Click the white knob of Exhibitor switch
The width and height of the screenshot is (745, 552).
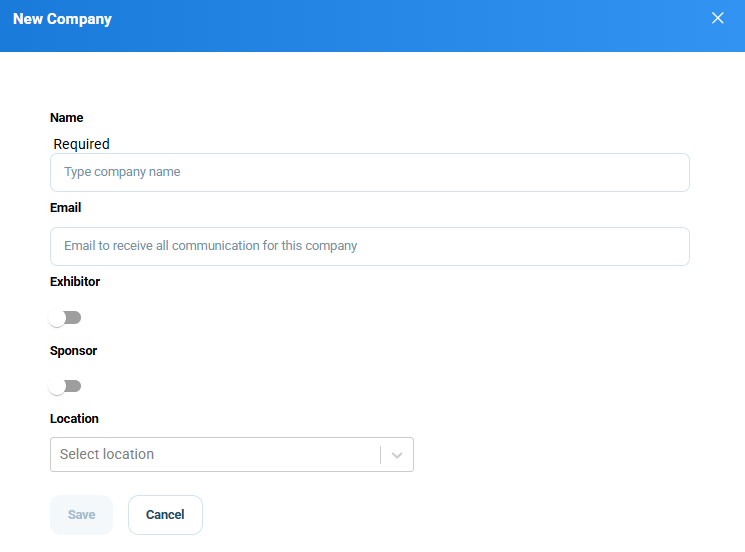[x=57, y=318]
